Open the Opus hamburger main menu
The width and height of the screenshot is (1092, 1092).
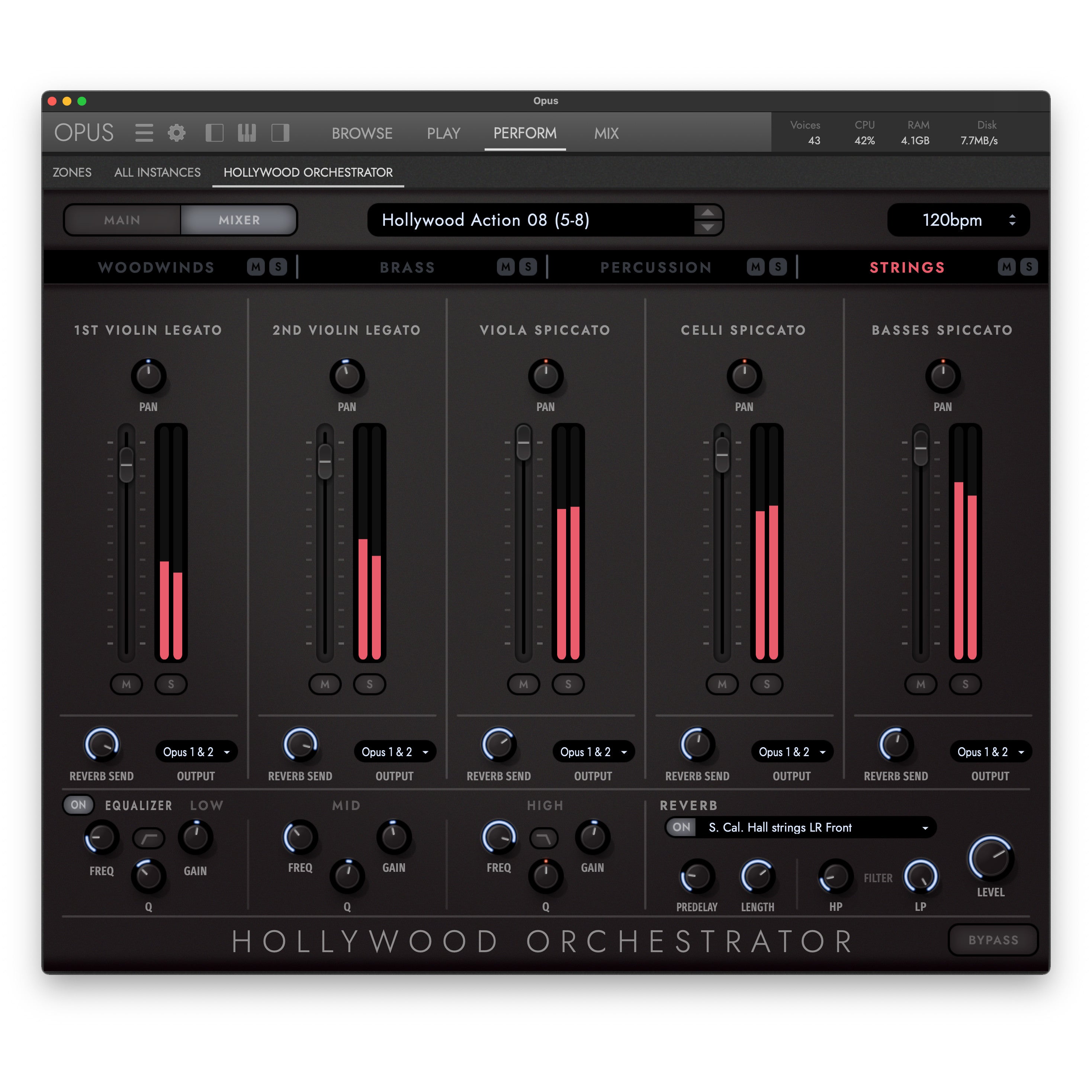(x=144, y=133)
